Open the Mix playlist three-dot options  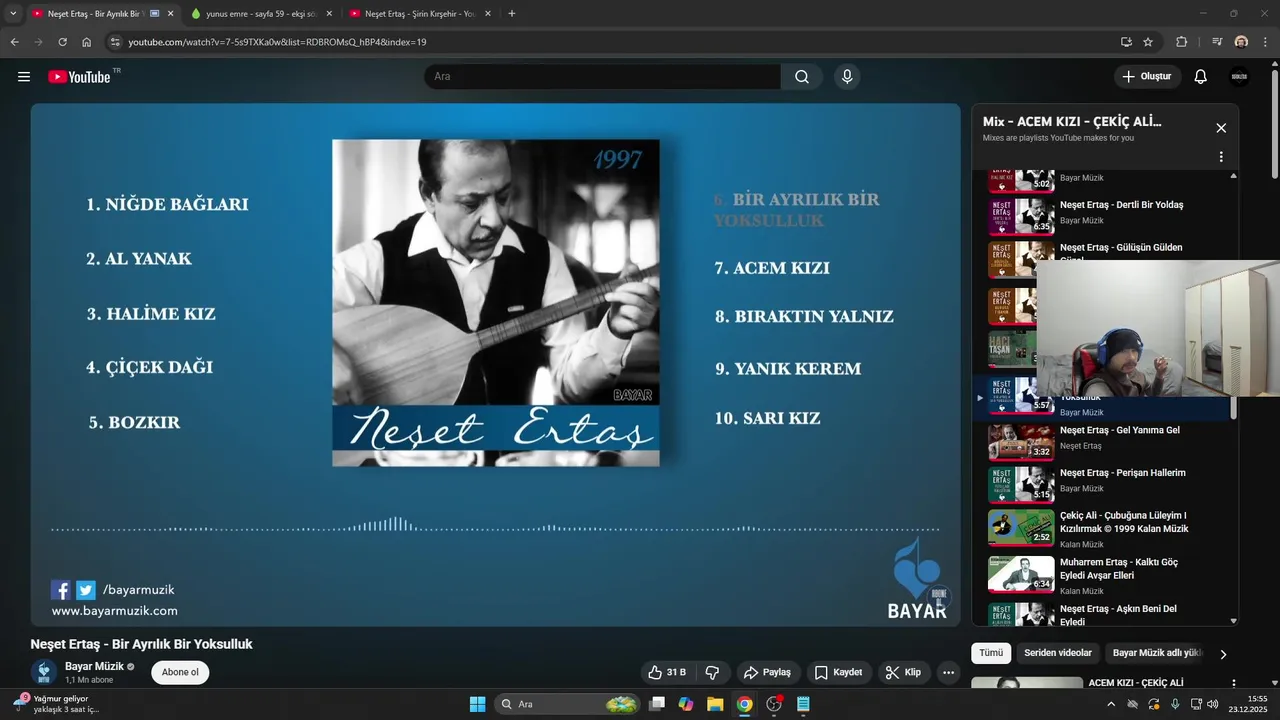point(1221,157)
